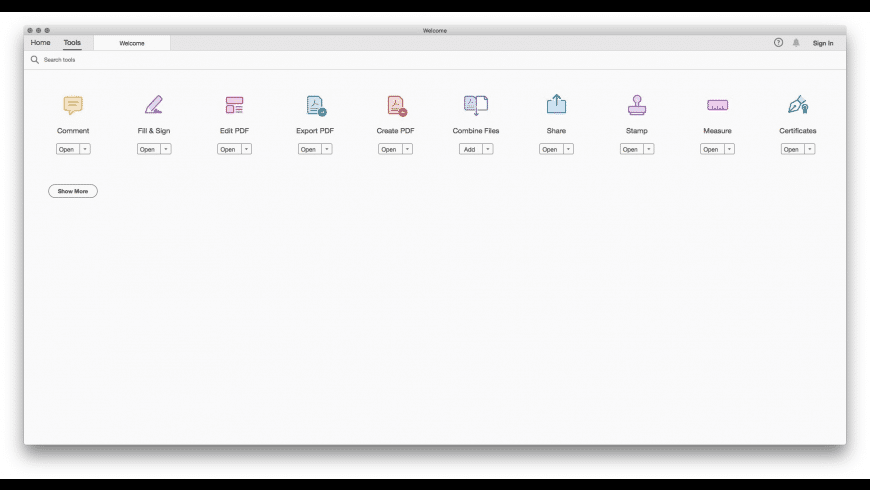Open the Create PDF tool button

[x=390, y=149]
